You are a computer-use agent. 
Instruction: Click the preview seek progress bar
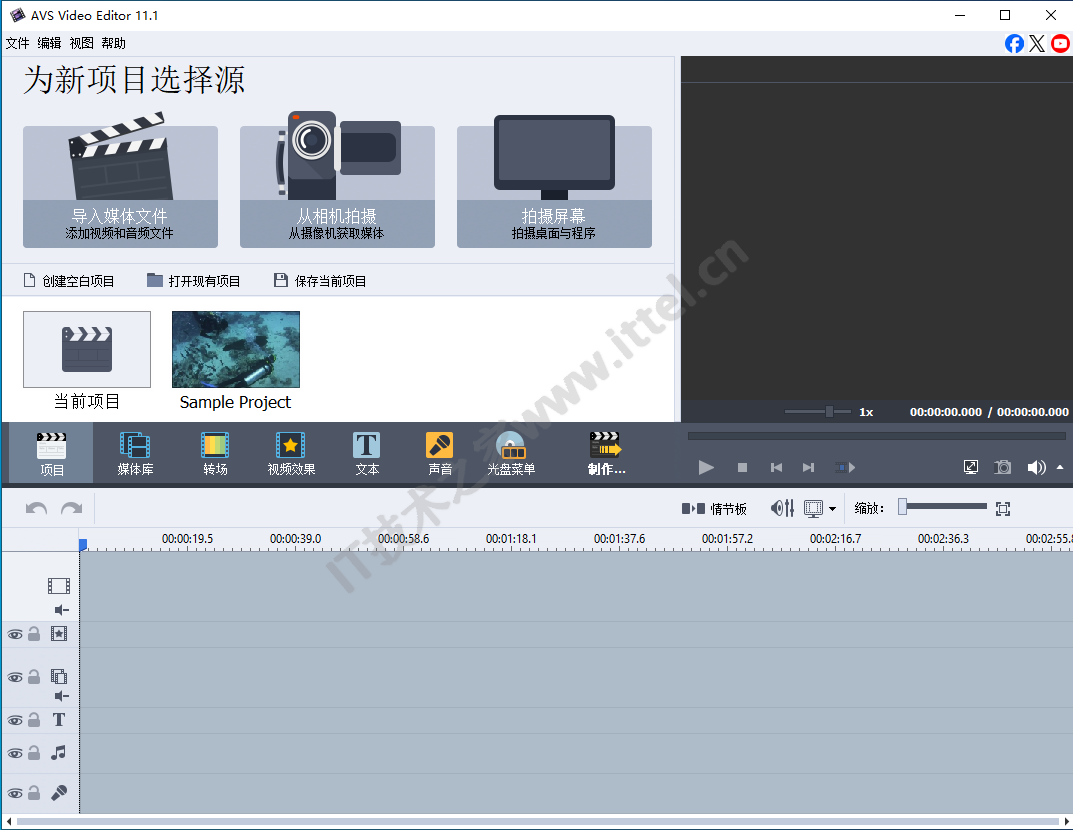[877, 436]
